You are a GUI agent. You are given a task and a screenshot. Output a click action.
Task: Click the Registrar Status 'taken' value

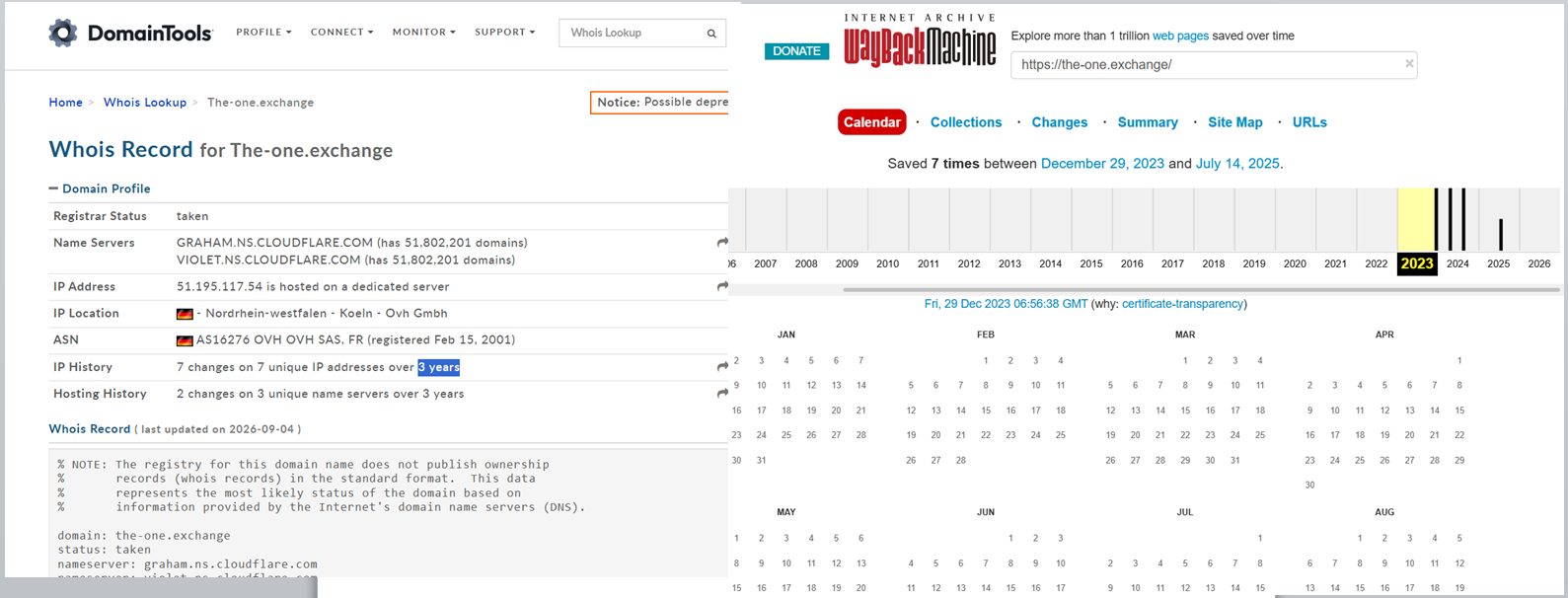[192, 216]
